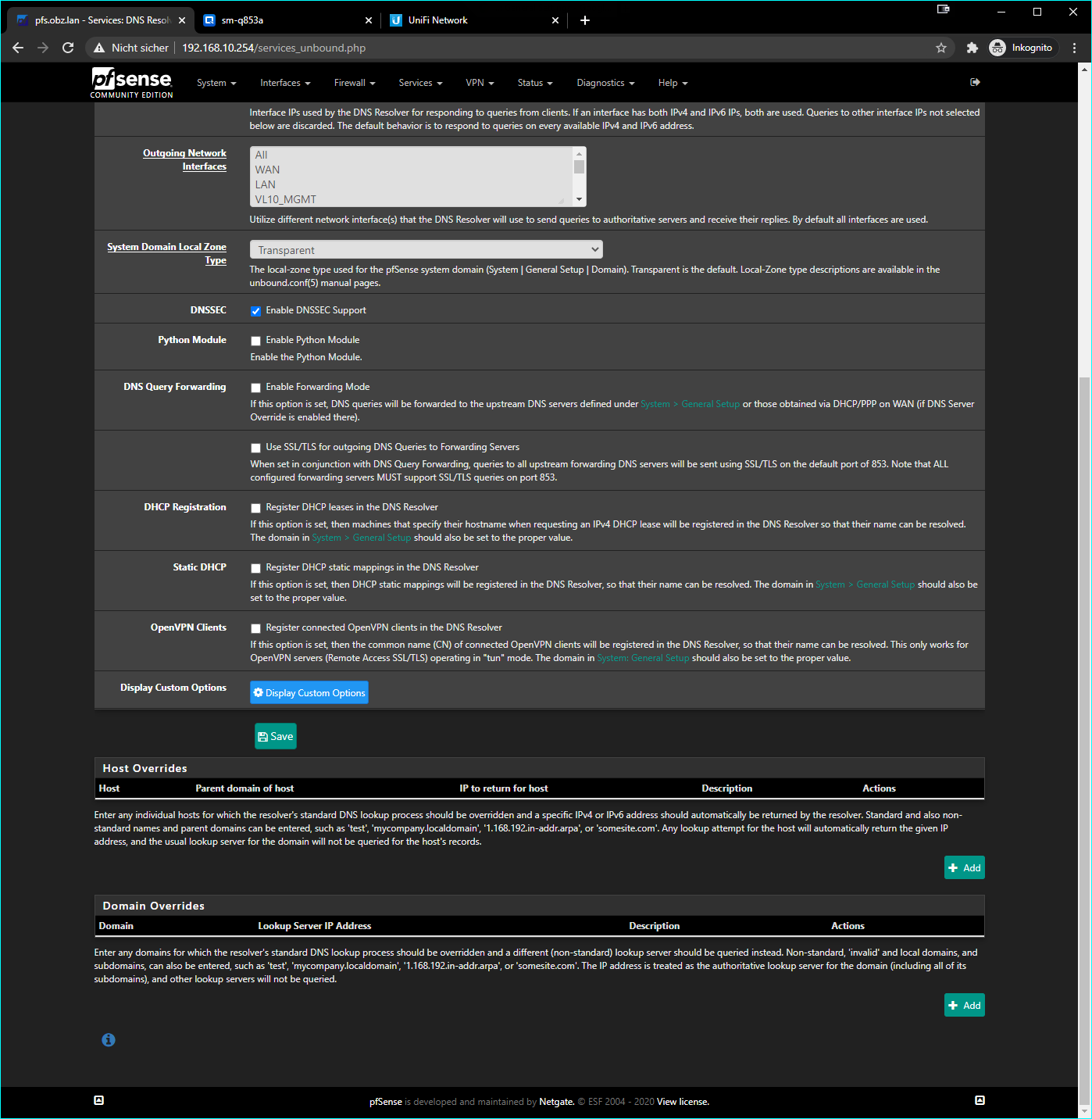Open the Help menu dropdown
This screenshot has width=1092, height=1119.
[673, 83]
